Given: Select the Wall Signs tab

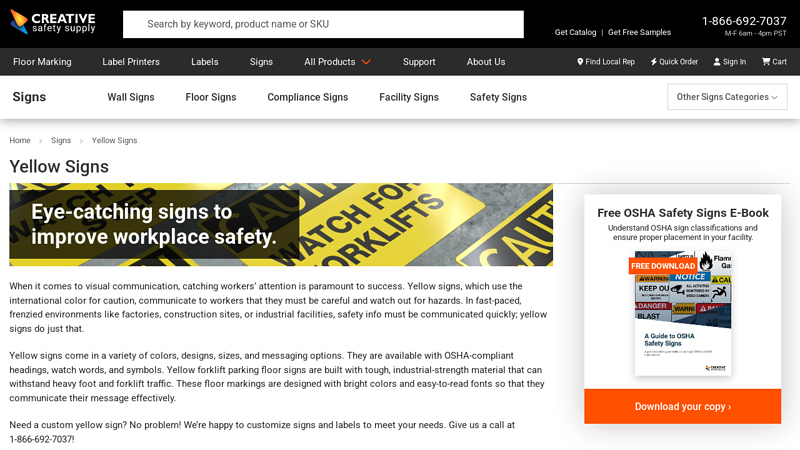Looking at the screenshot, I should (131, 97).
